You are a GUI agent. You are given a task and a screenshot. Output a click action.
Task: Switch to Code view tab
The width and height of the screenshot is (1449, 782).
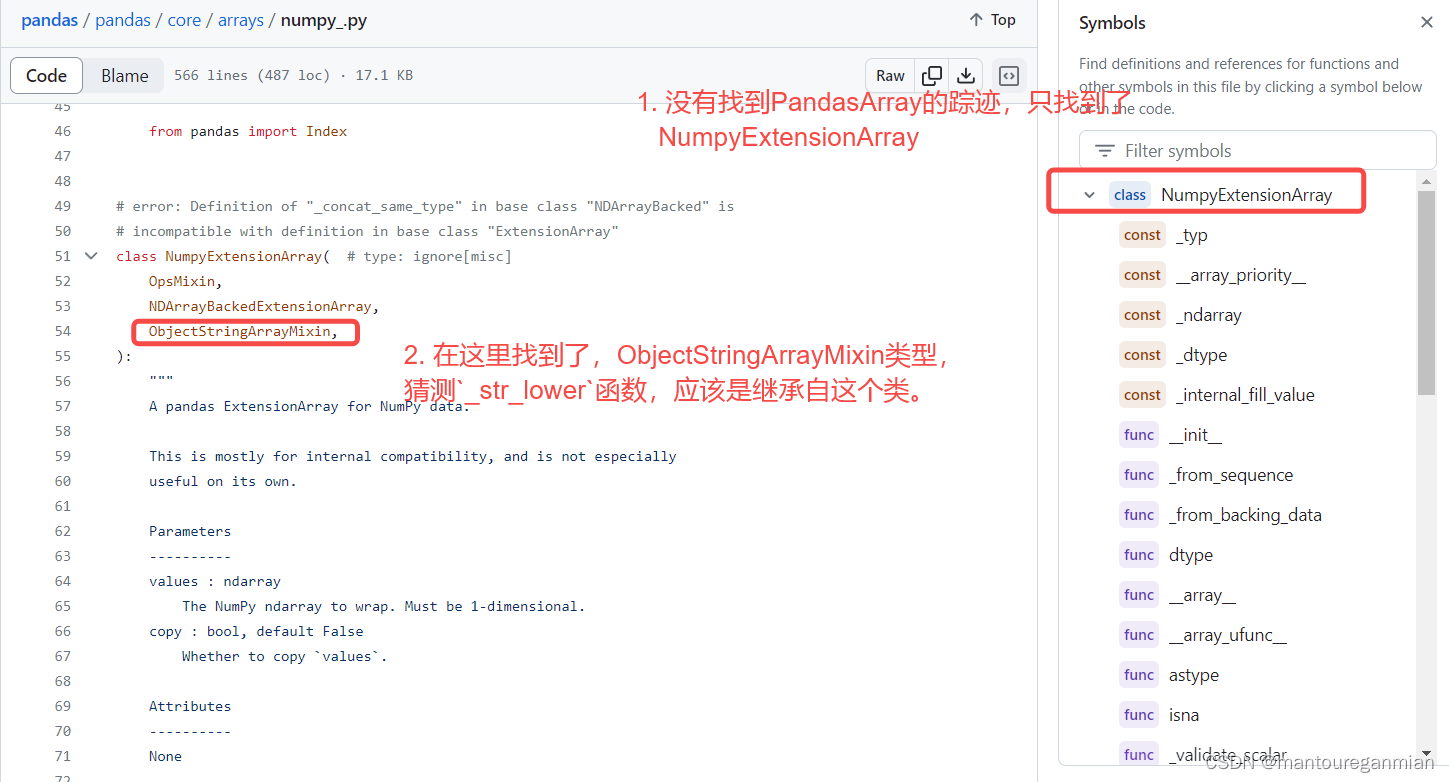tap(46, 76)
